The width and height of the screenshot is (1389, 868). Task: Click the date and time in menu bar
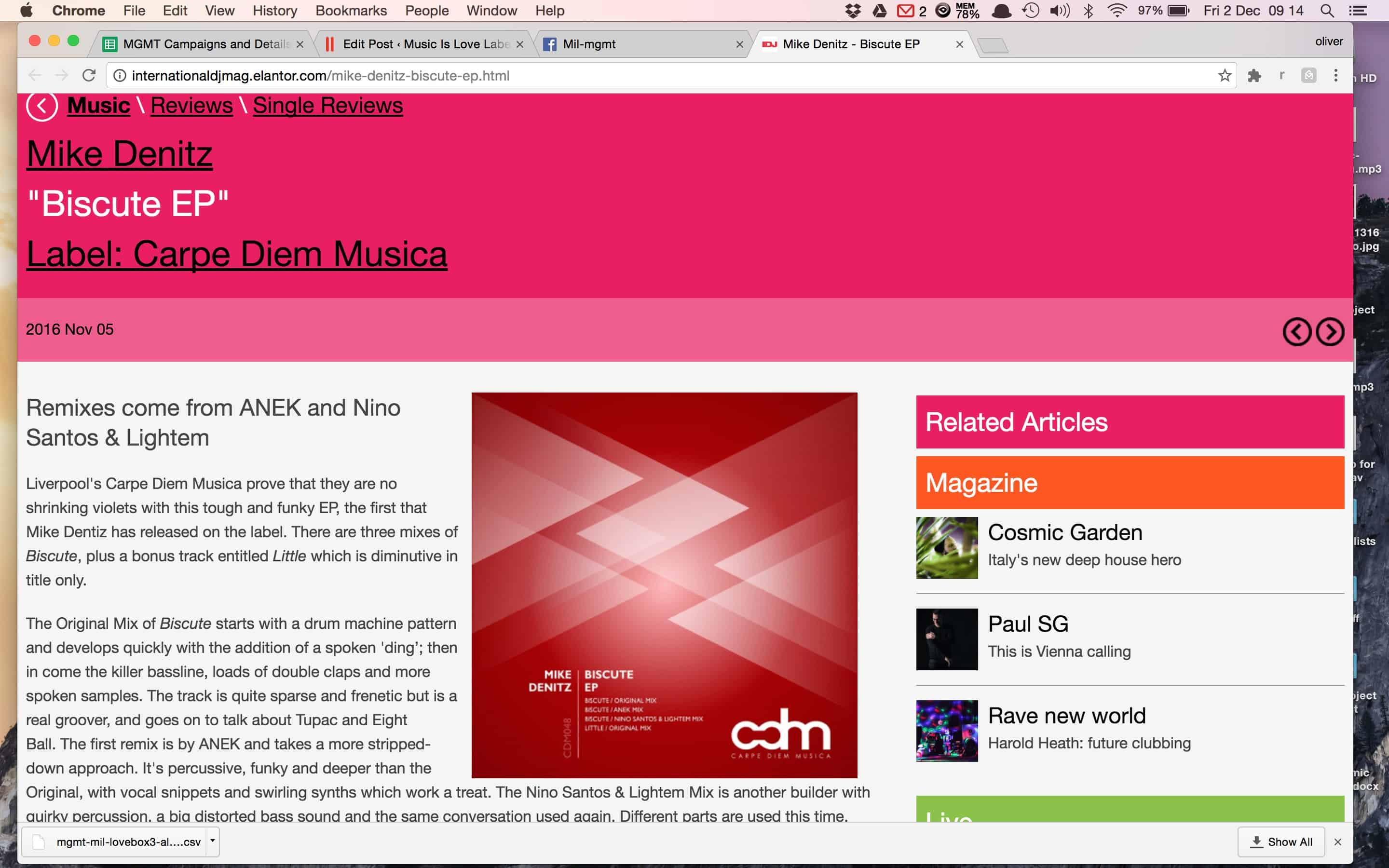pos(1253,10)
